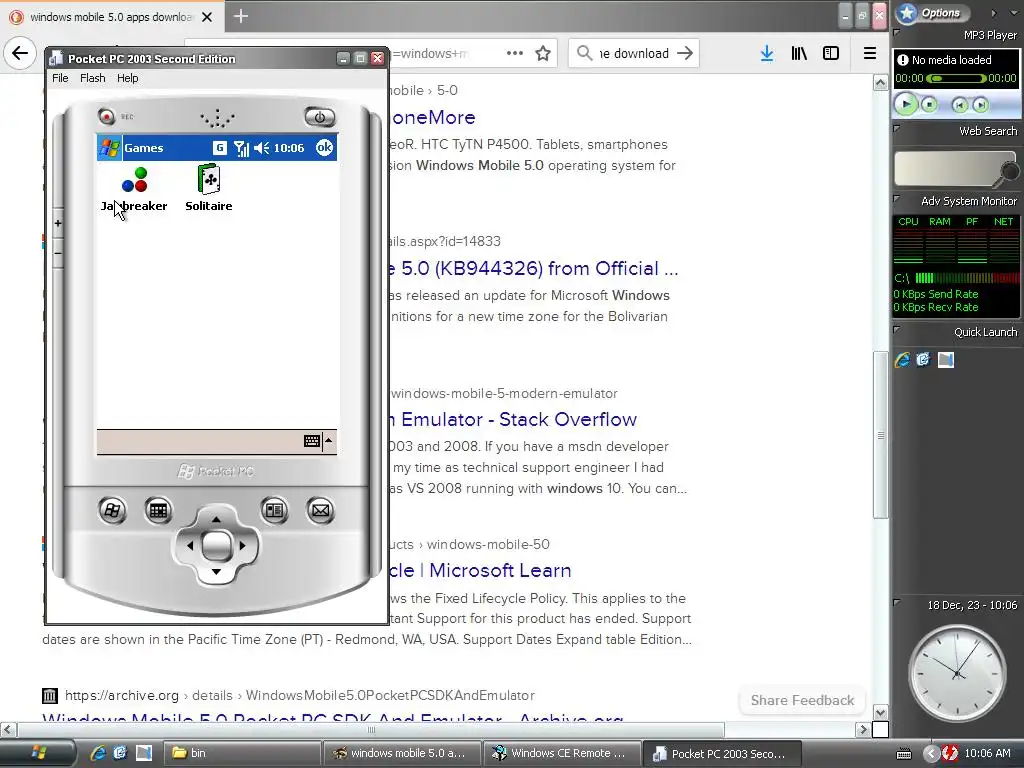Open the Jawbreaker game icon

135,180
